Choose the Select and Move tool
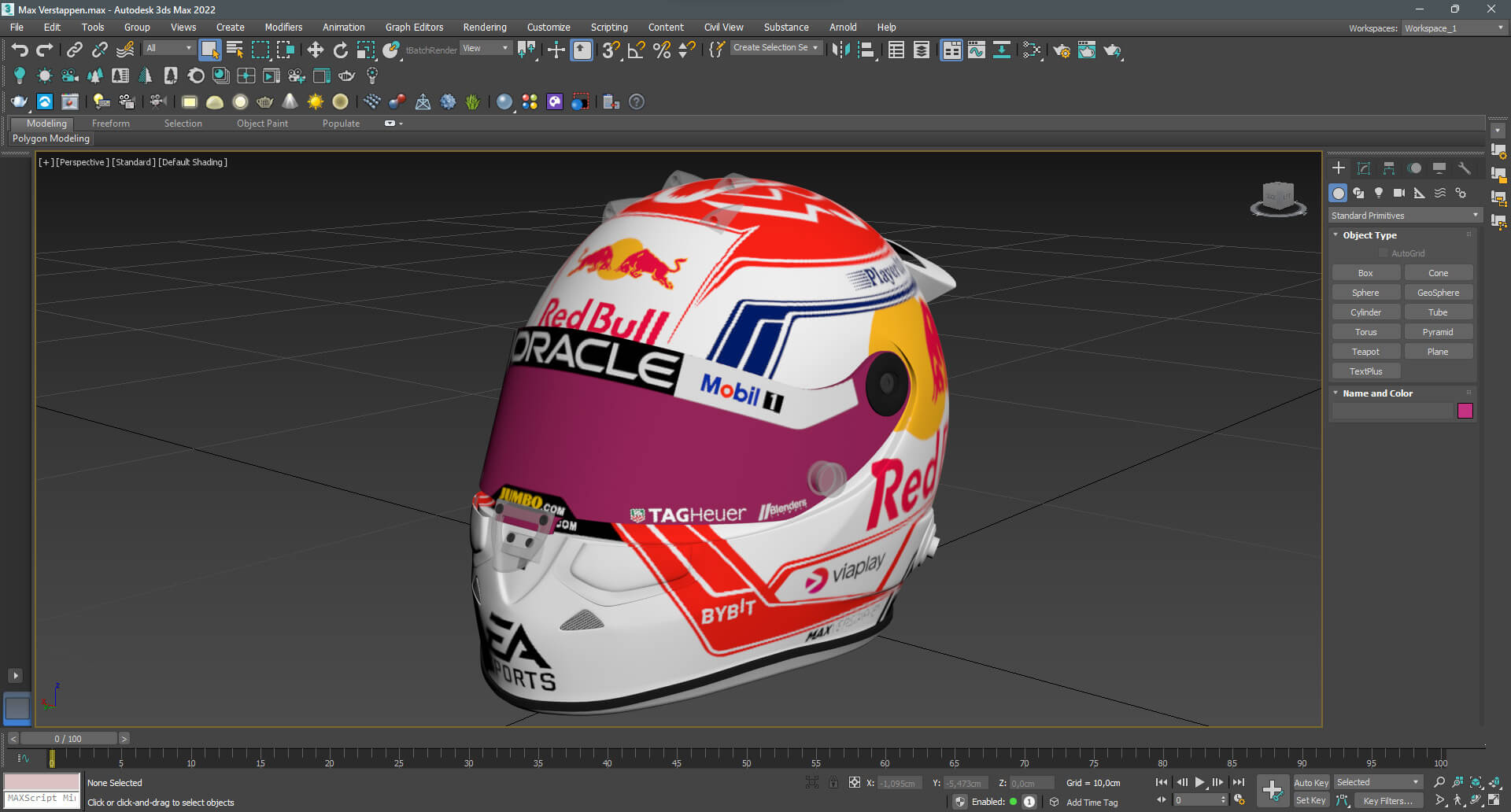This screenshot has width=1511, height=812. (316, 50)
